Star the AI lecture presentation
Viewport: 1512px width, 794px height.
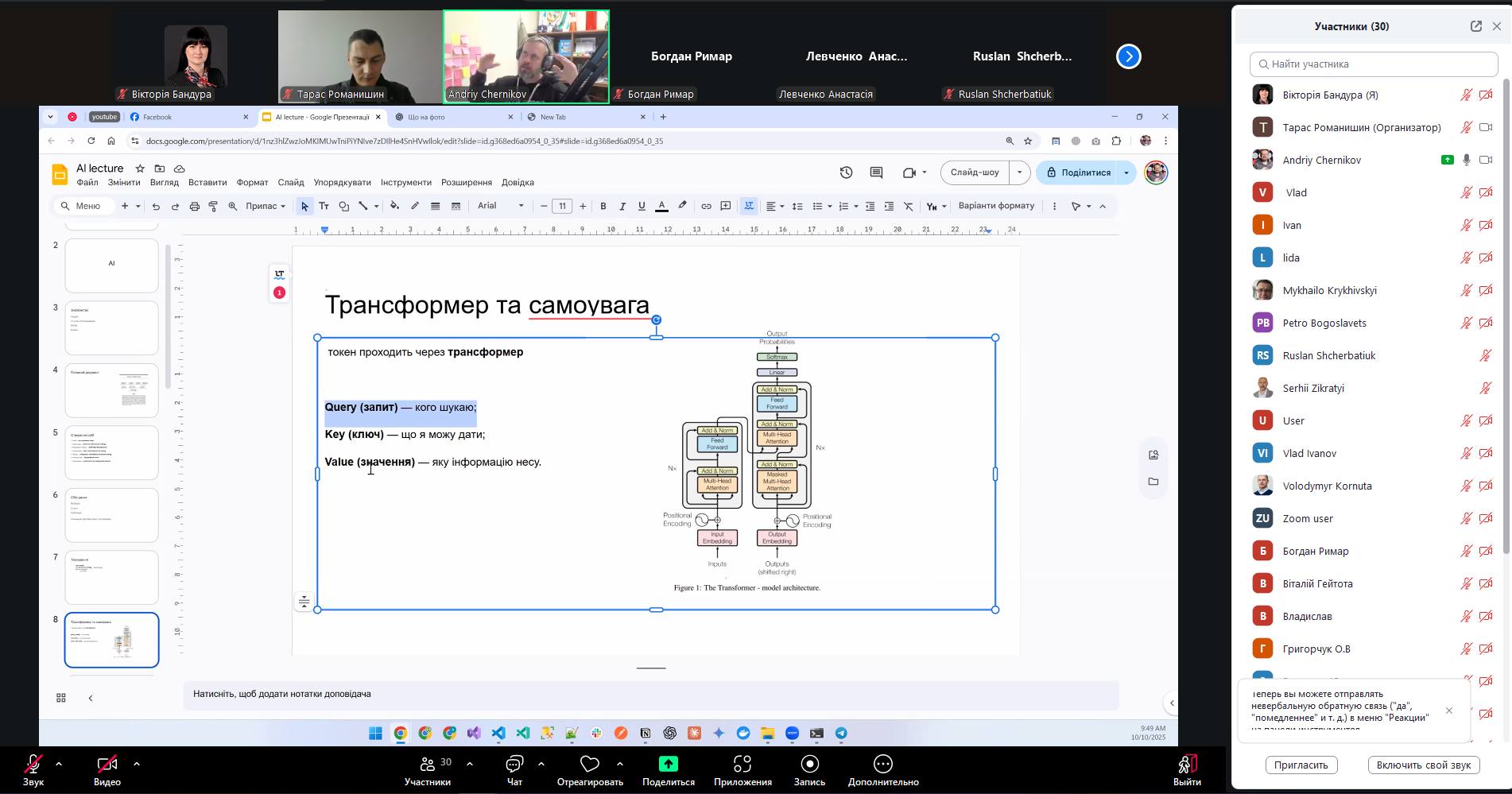140,168
